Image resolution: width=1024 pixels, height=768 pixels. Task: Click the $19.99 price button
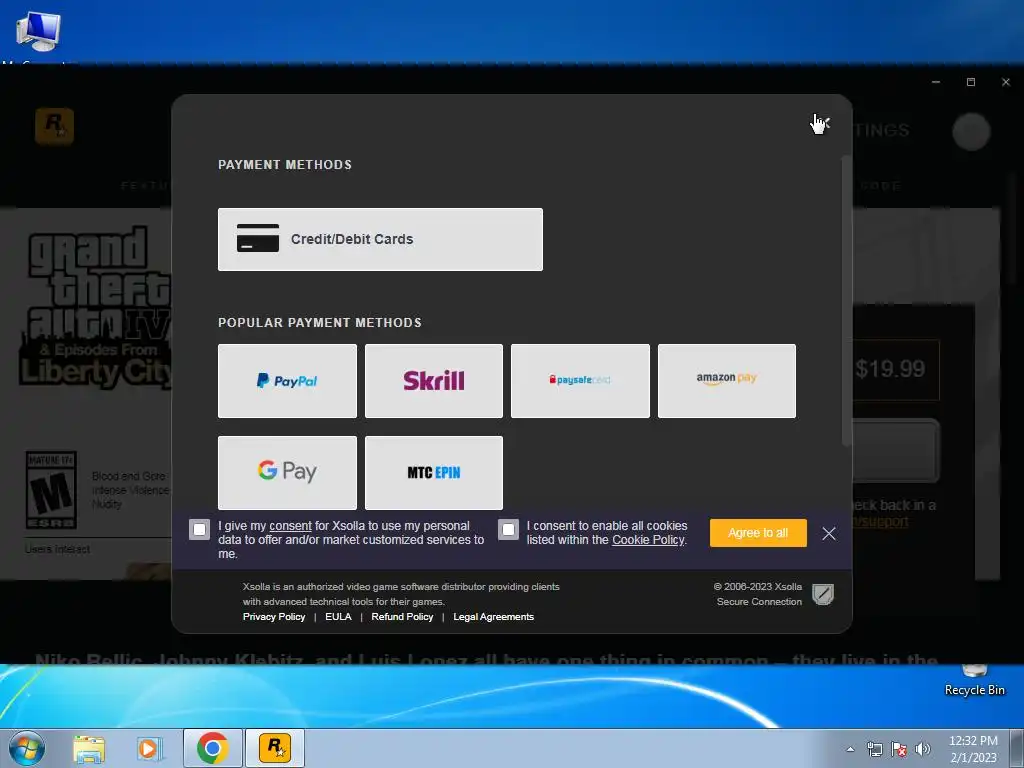[892, 370]
